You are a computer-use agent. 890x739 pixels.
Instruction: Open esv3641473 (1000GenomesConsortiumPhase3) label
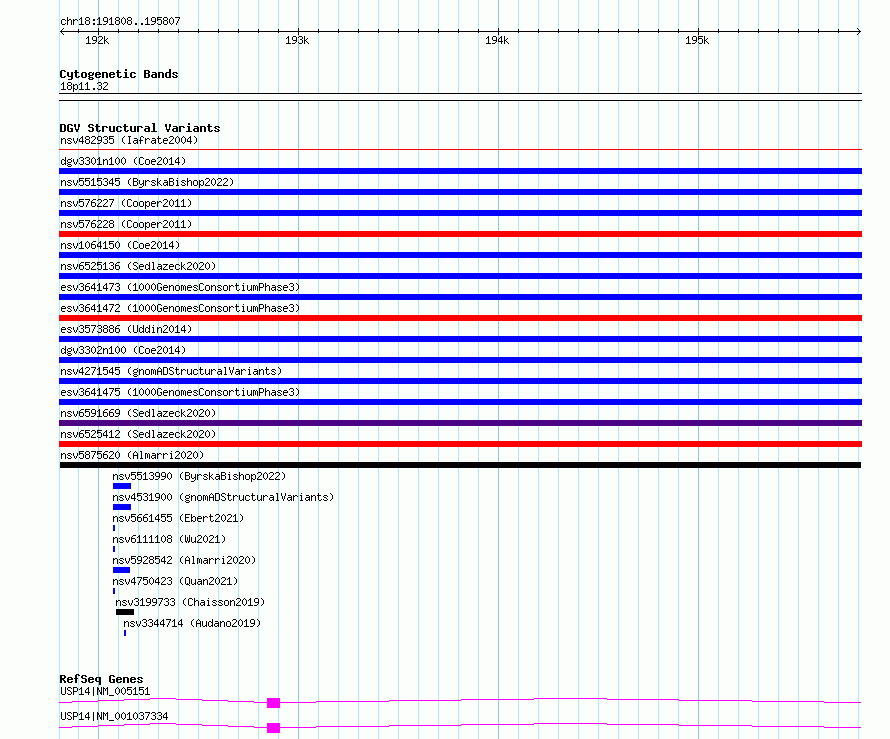pos(180,287)
